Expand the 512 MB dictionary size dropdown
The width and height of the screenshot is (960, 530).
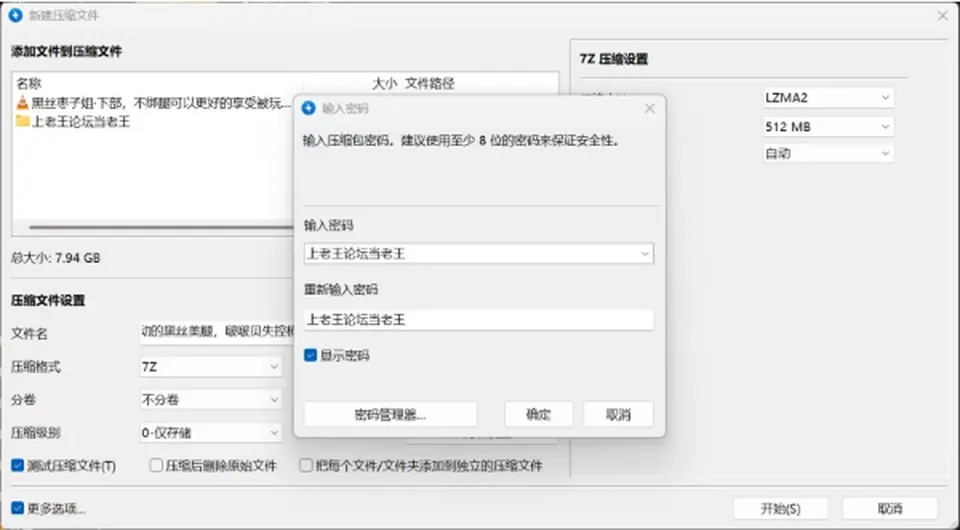pyautogui.click(x=828, y=127)
